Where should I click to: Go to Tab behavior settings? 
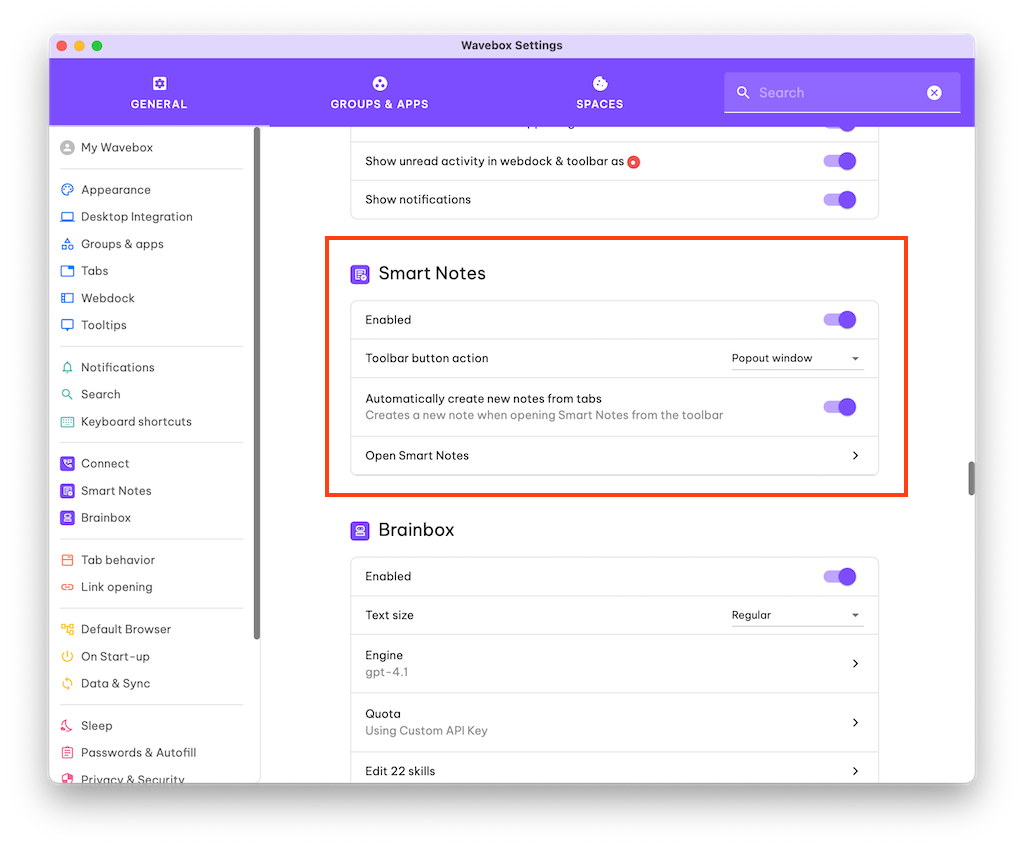click(118, 561)
